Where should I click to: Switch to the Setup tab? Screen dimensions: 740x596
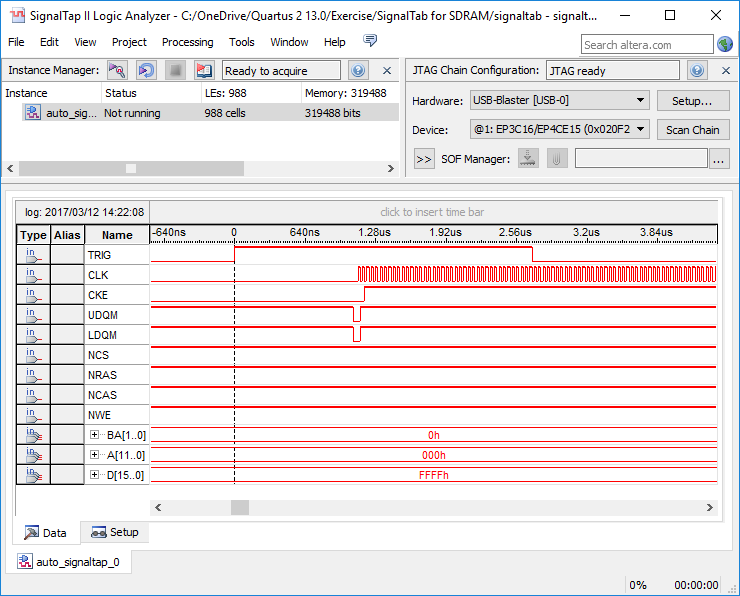(x=114, y=532)
